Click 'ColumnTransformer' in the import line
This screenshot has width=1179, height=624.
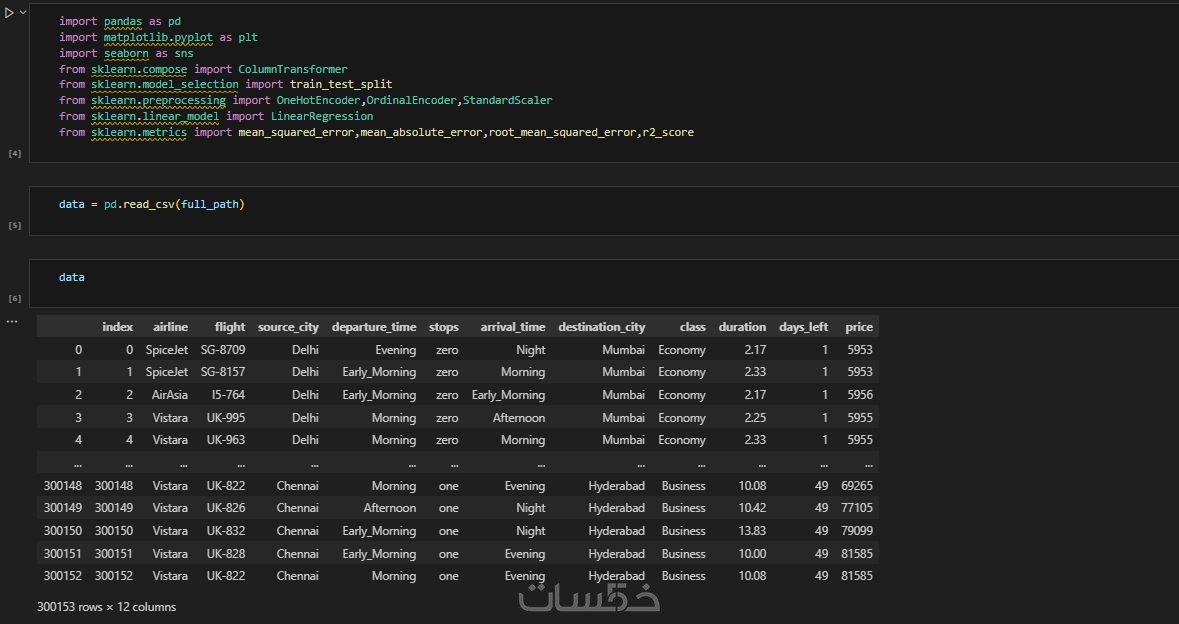coord(292,69)
